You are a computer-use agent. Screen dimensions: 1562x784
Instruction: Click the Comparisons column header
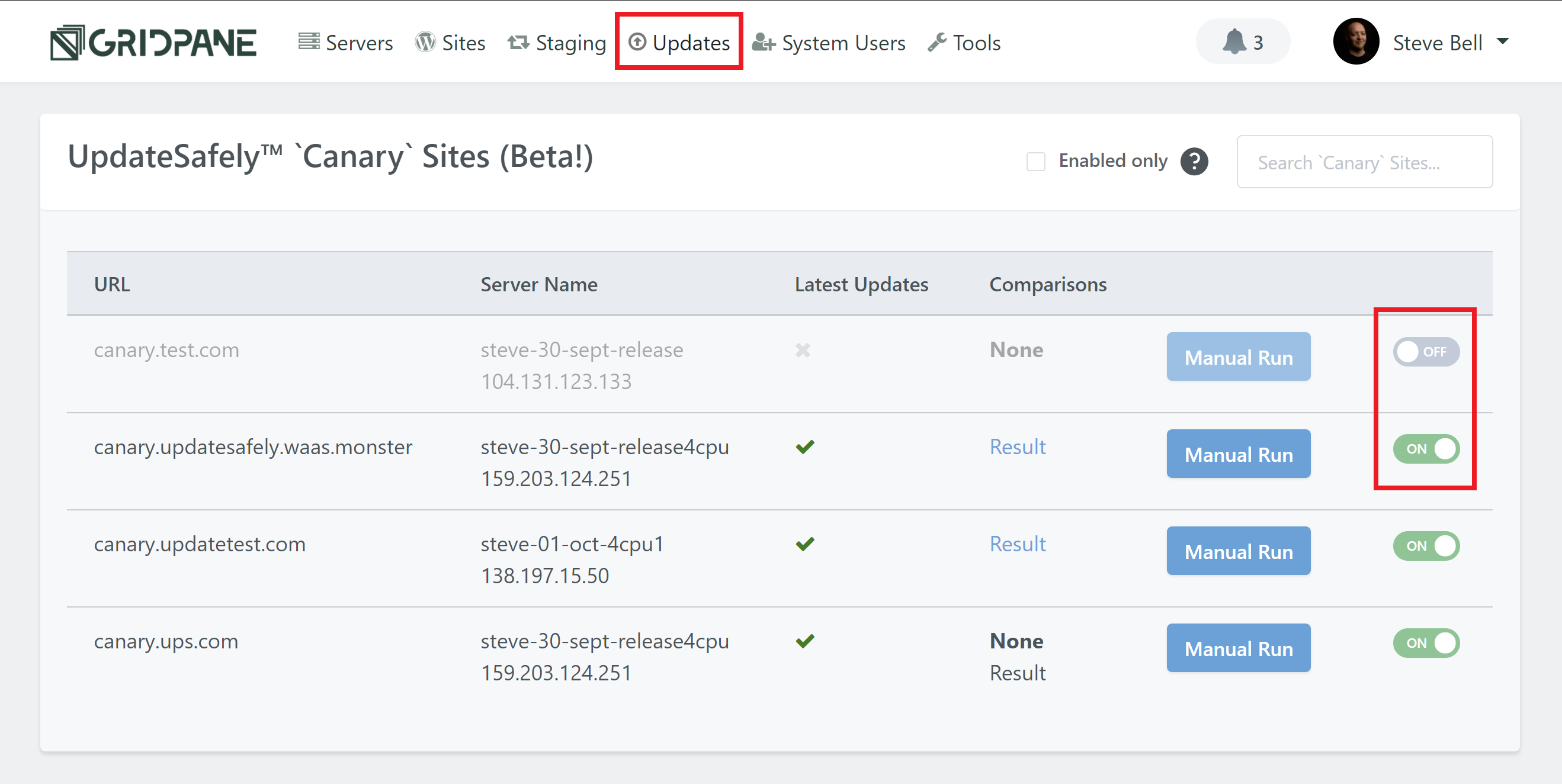(x=1048, y=284)
